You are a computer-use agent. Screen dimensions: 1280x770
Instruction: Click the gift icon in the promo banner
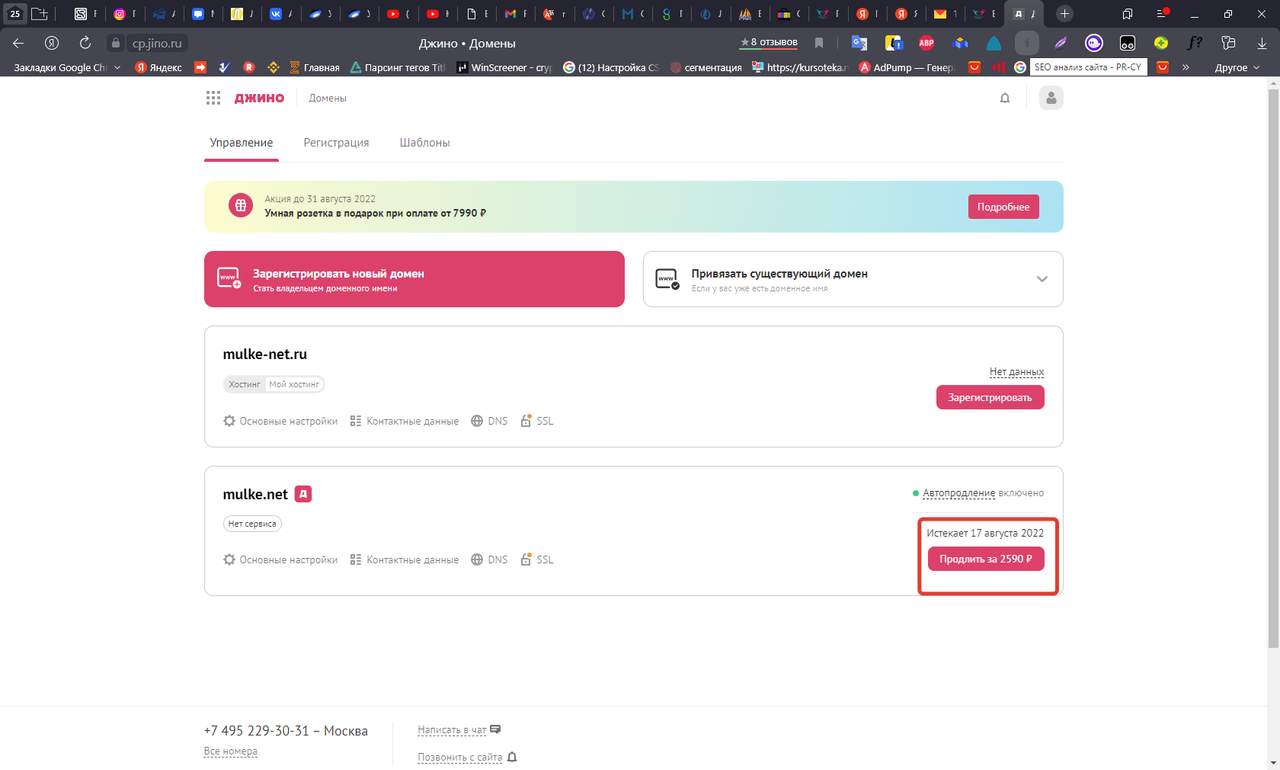pos(240,206)
